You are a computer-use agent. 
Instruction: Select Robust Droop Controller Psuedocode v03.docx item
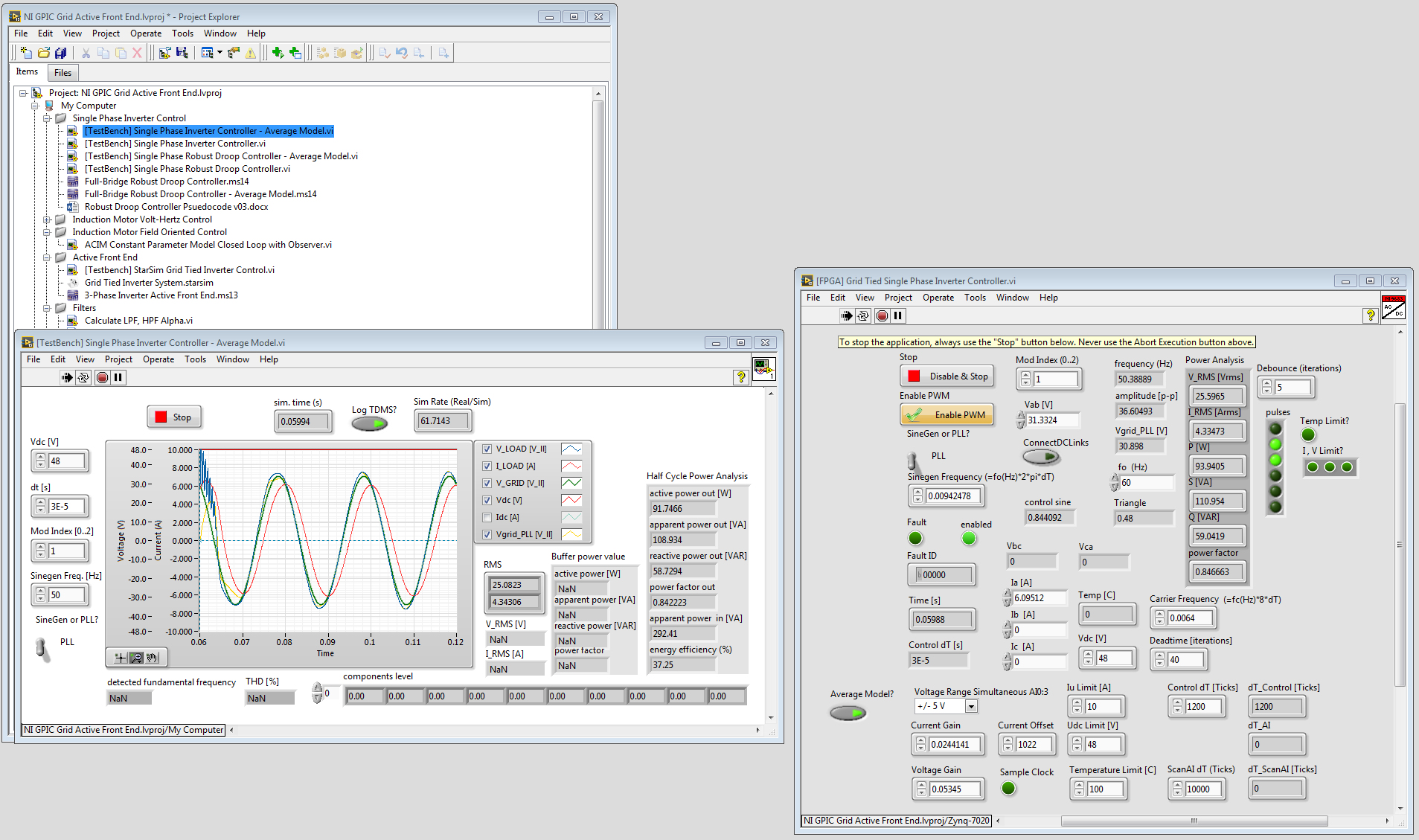(x=176, y=207)
